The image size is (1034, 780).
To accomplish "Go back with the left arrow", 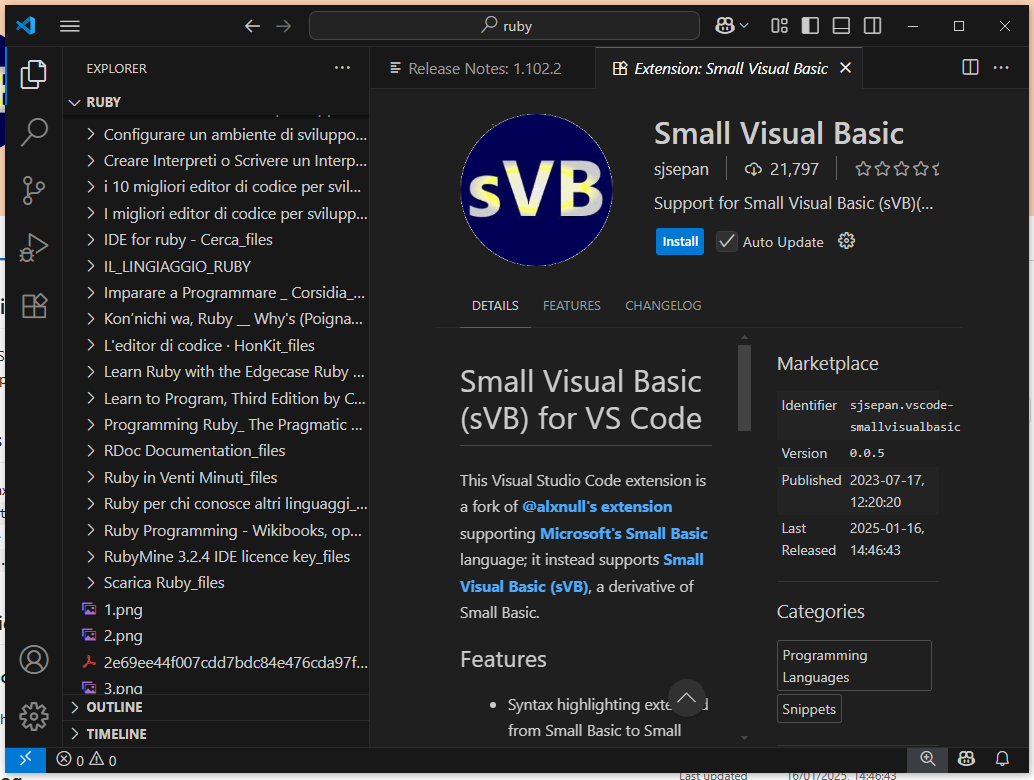I will 253,26.
